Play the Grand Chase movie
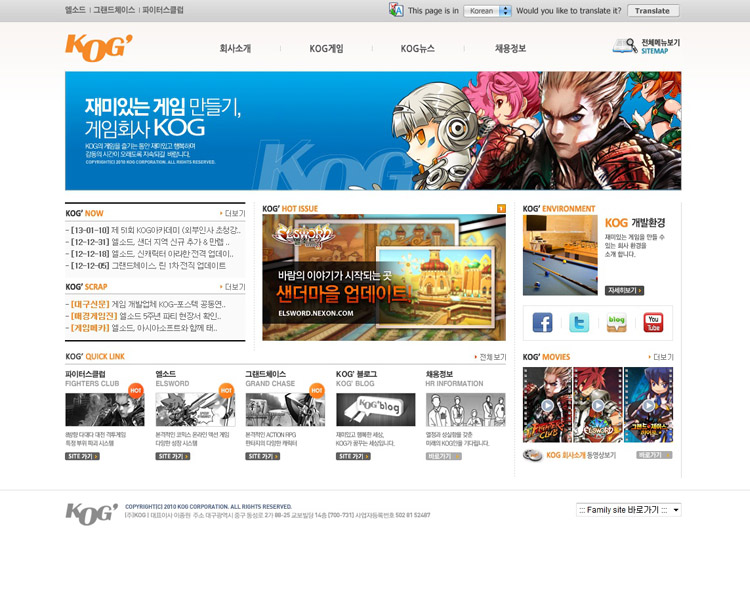 649,405
